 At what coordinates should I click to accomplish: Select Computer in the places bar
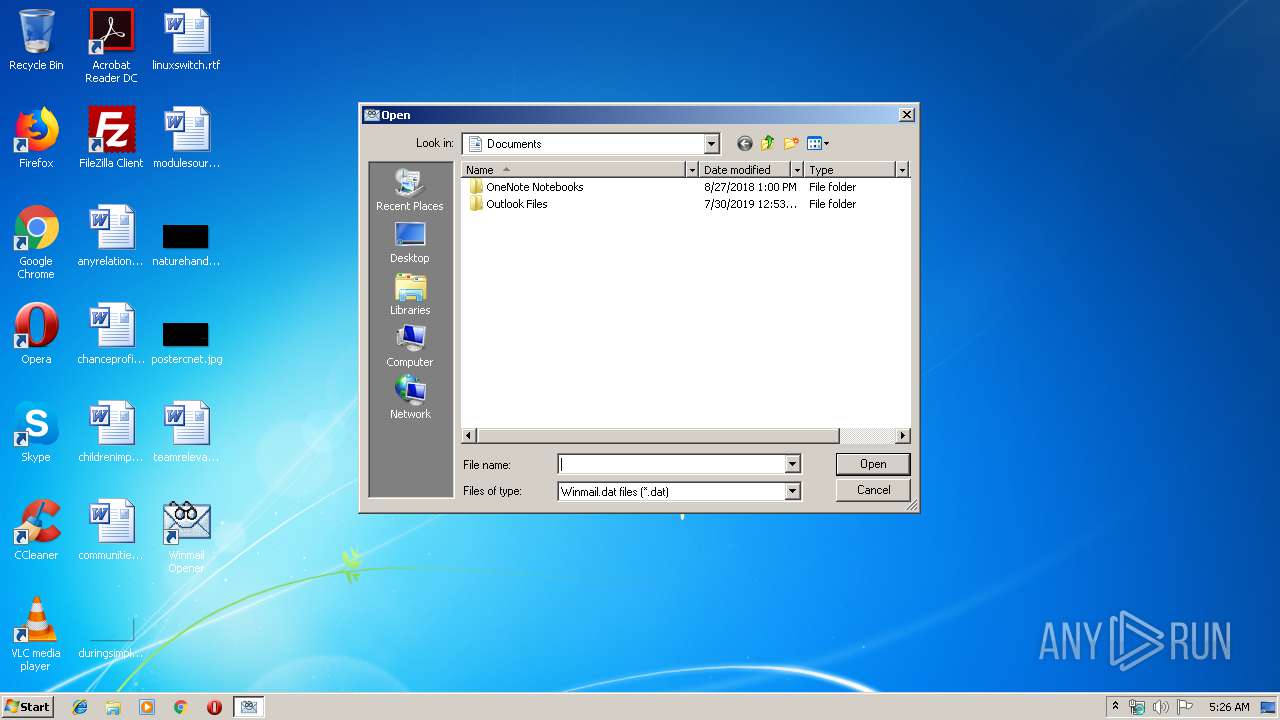coord(410,346)
